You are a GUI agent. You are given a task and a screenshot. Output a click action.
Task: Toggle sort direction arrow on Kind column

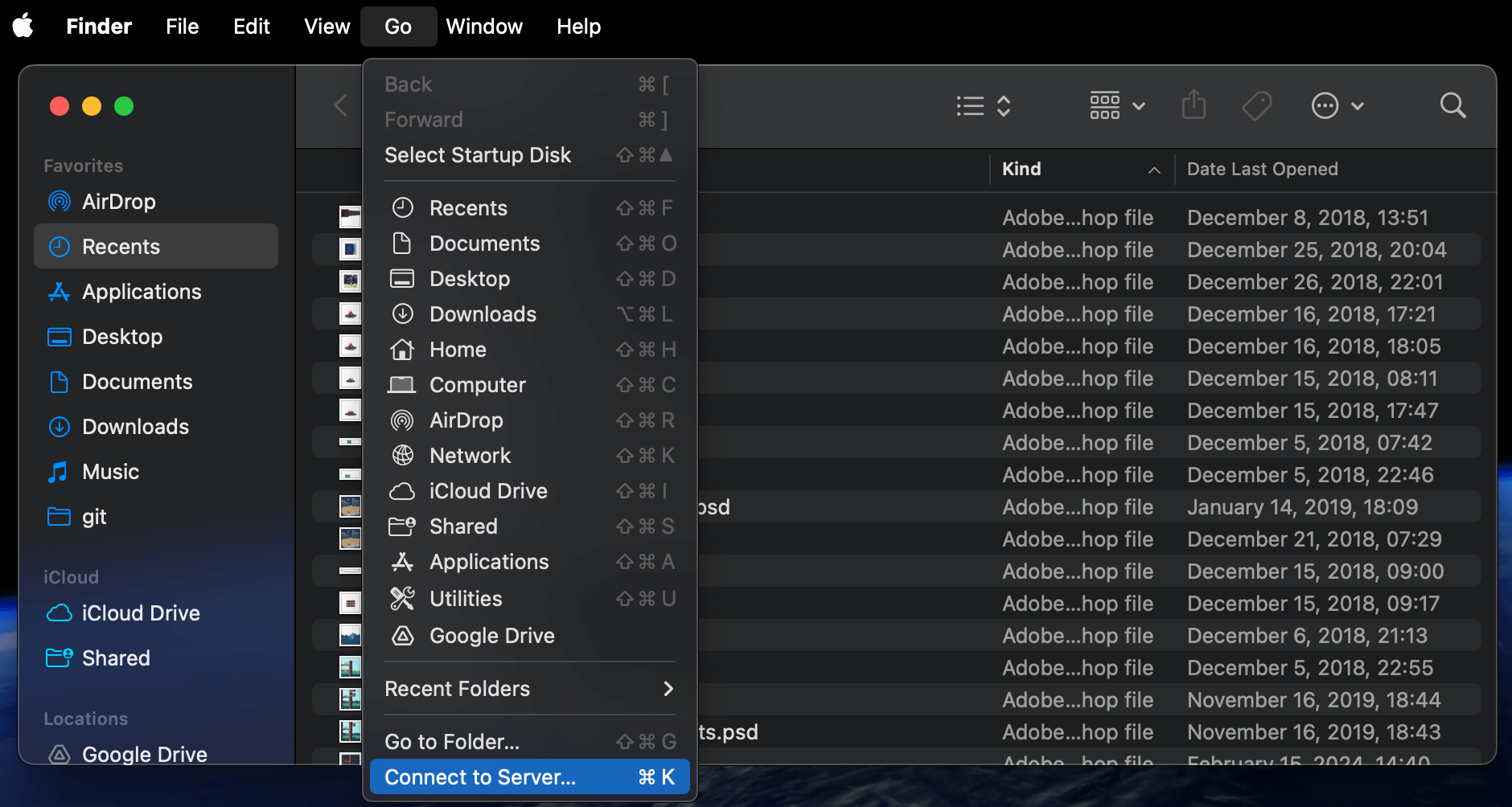pos(1154,170)
